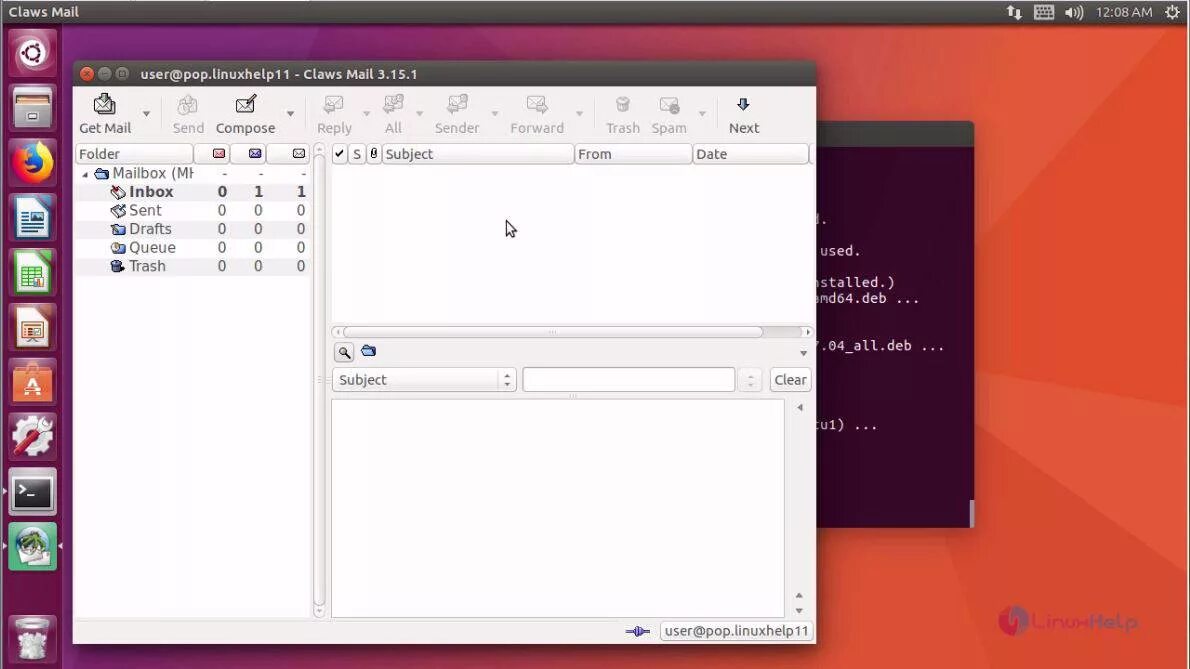1190x669 pixels.
Task: Open Ubuntu Software from dock
Action: click(x=32, y=383)
